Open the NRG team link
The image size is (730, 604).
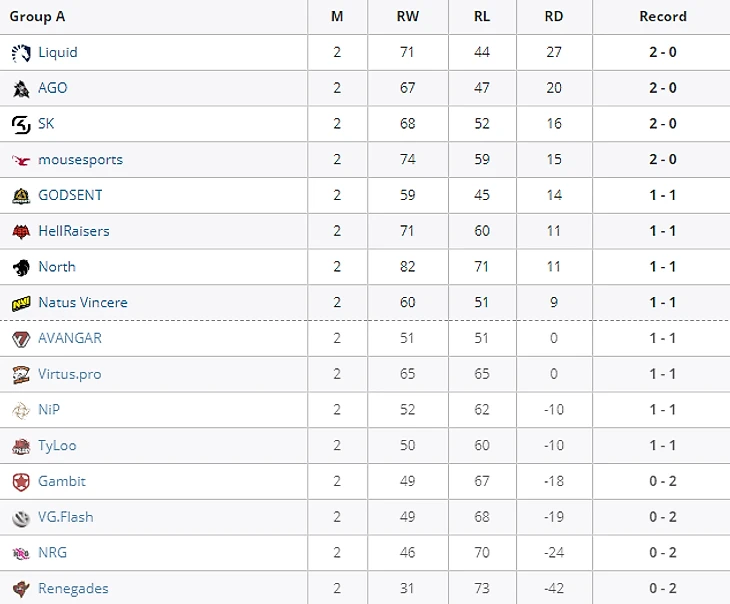53,552
